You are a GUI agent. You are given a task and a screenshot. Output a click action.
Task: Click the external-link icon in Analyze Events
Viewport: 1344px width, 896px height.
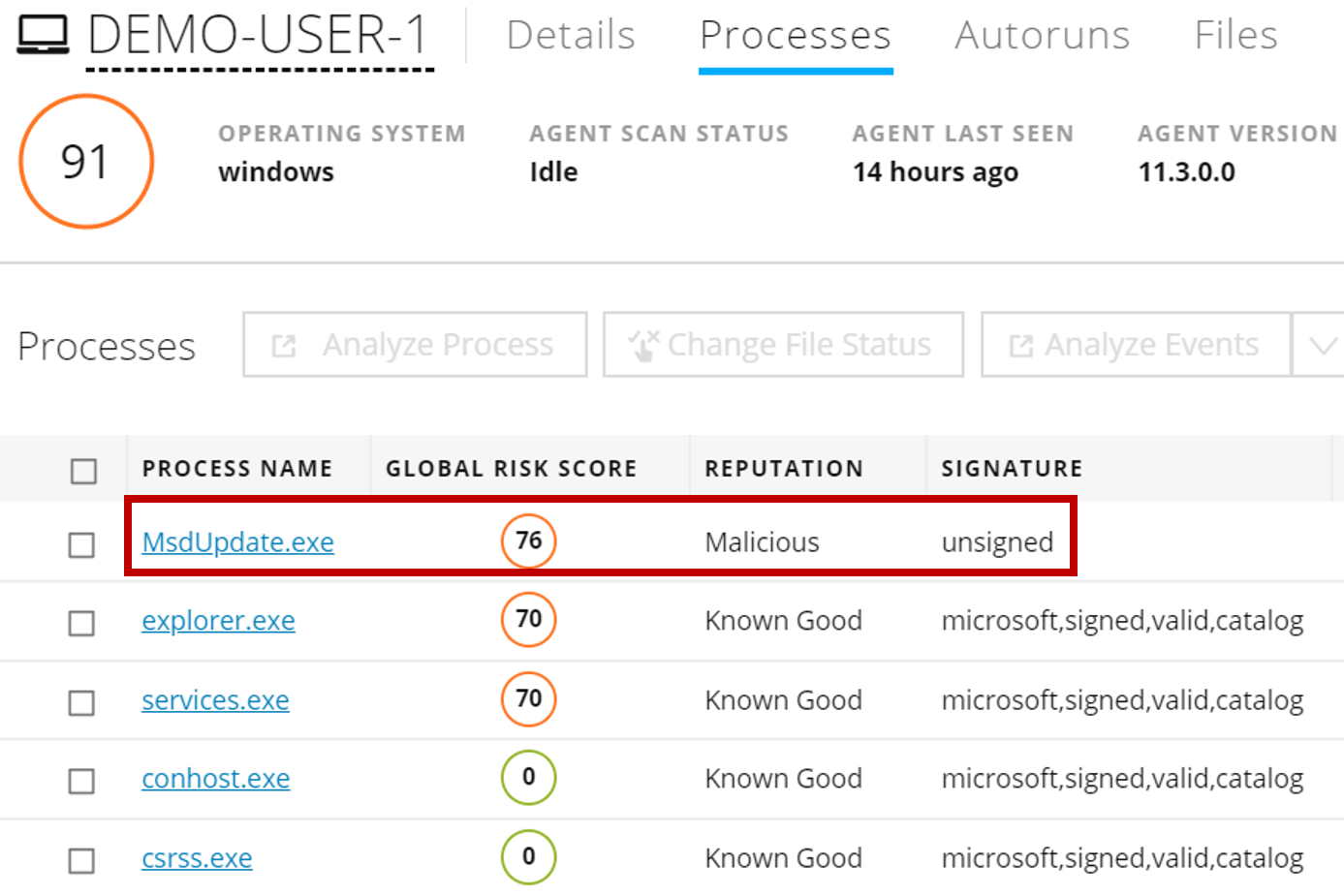[1020, 346]
